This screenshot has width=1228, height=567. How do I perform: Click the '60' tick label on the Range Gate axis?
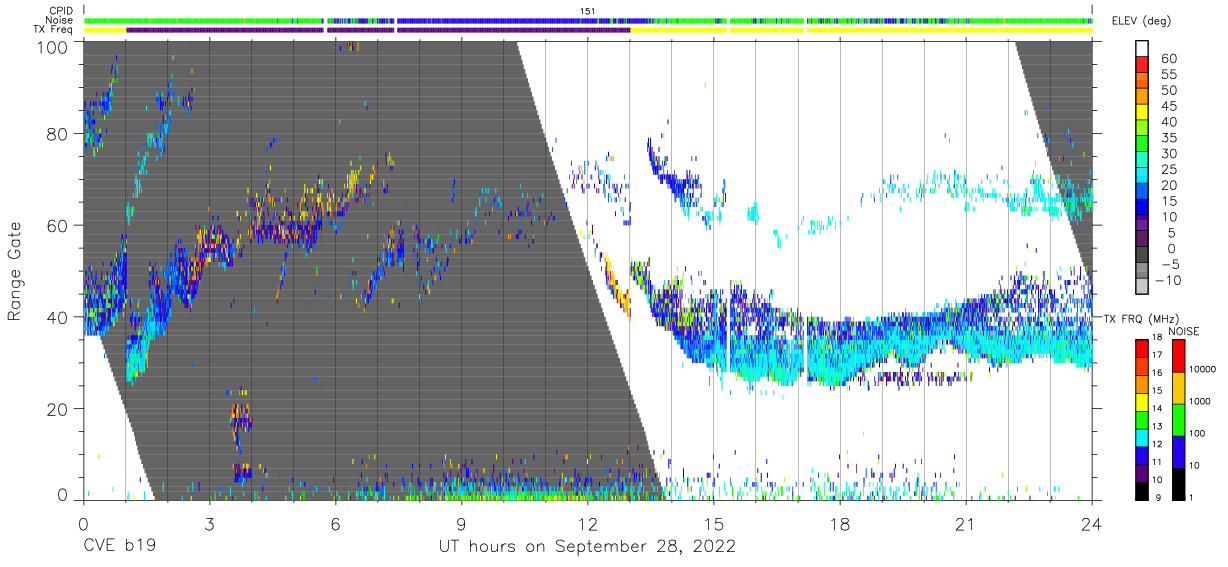click(x=58, y=225)
